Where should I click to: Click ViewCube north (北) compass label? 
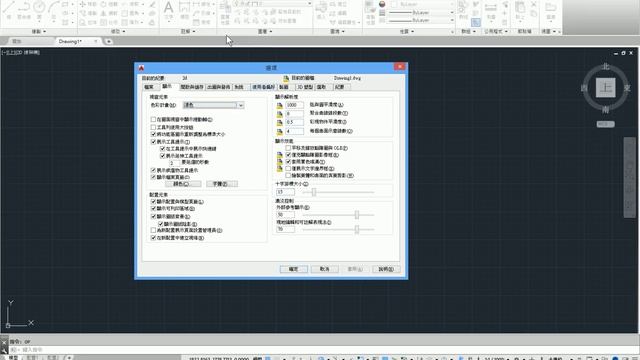click(x=606, y=67)
